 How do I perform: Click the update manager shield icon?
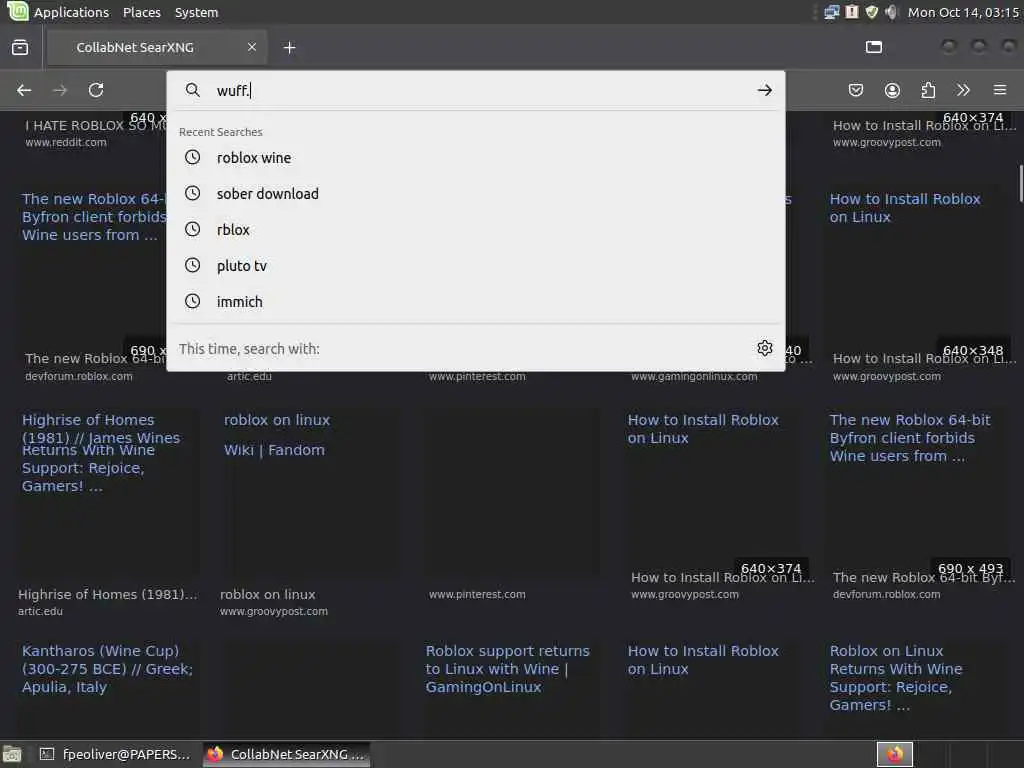point(871,12)
